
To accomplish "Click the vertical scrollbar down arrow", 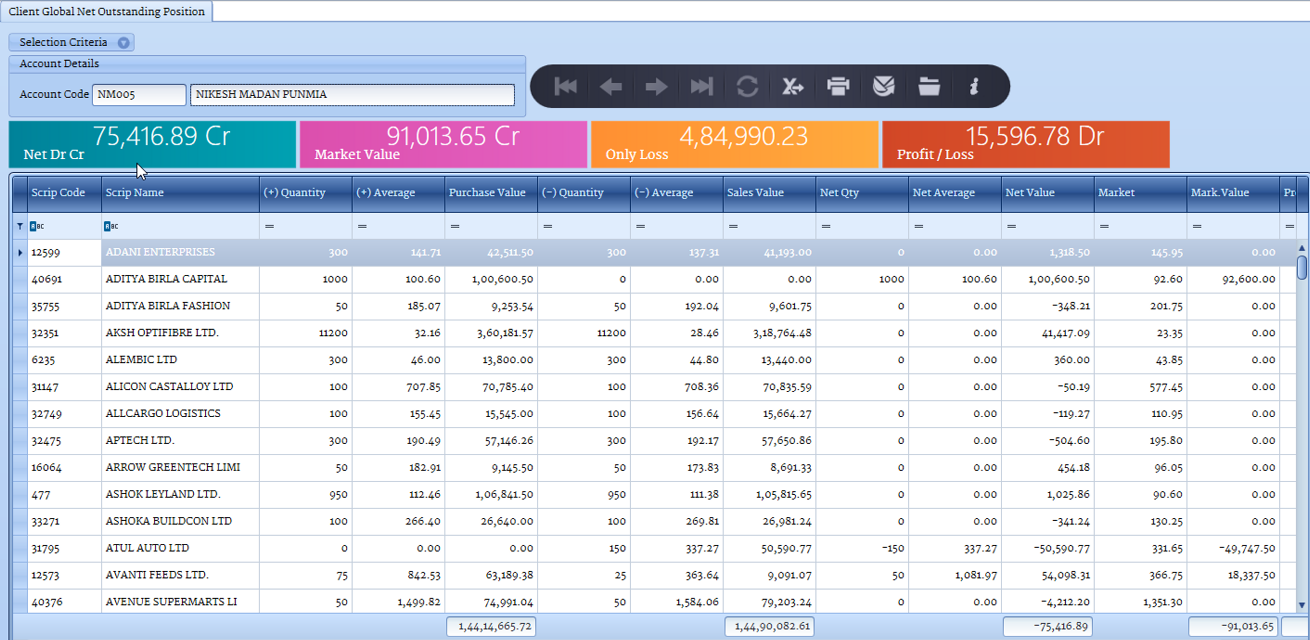I will [x=1301, y=605].
